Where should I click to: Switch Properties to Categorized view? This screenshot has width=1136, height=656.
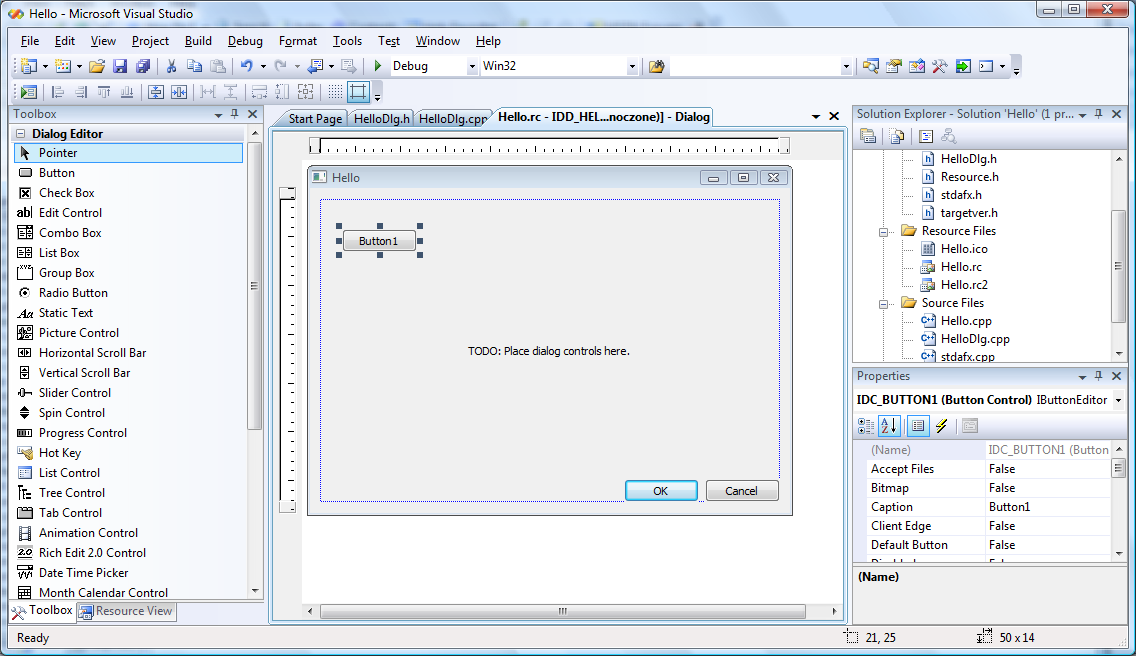coord(866,426)
